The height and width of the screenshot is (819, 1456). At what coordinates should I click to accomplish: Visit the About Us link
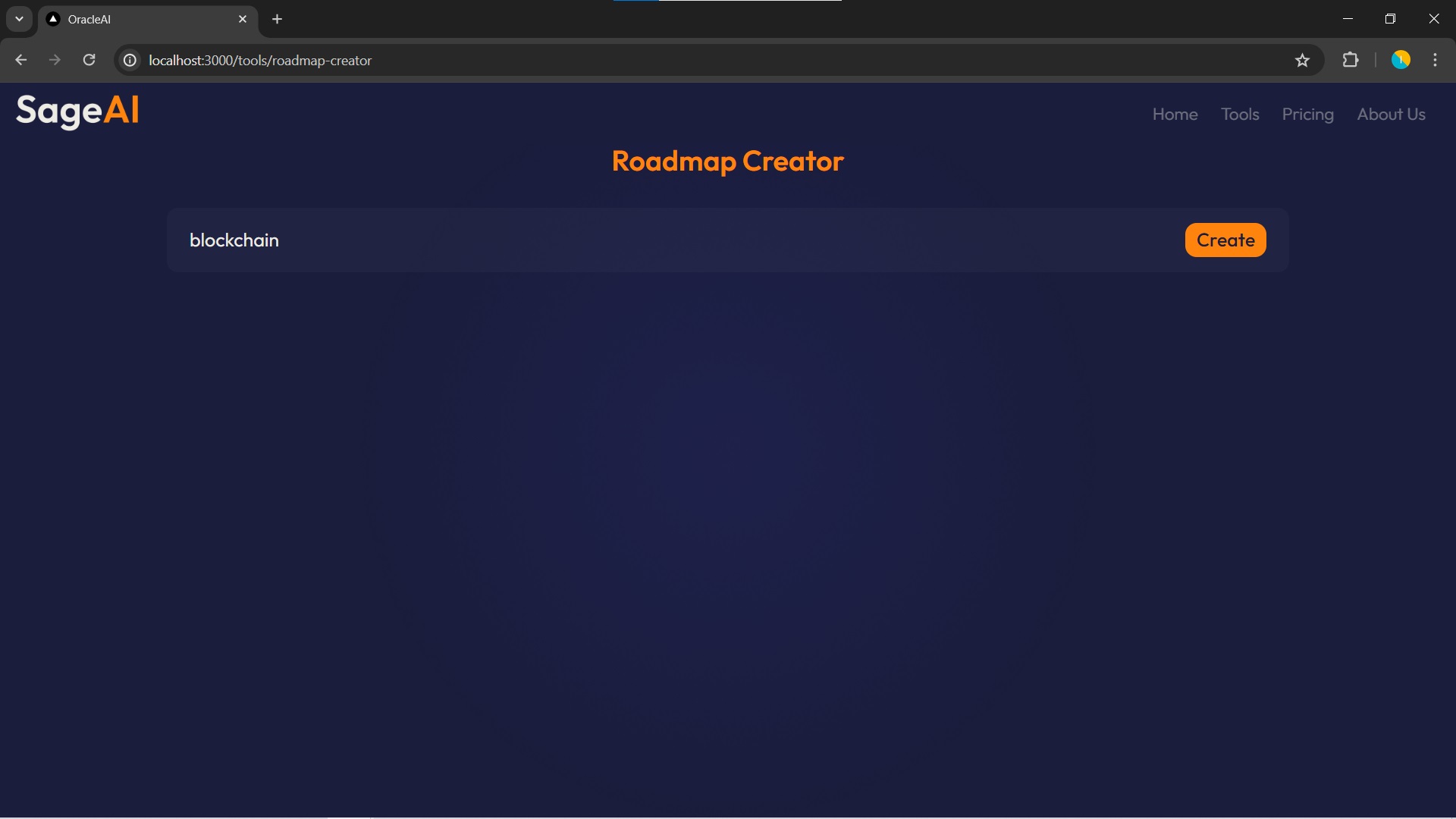(1391, 115)
